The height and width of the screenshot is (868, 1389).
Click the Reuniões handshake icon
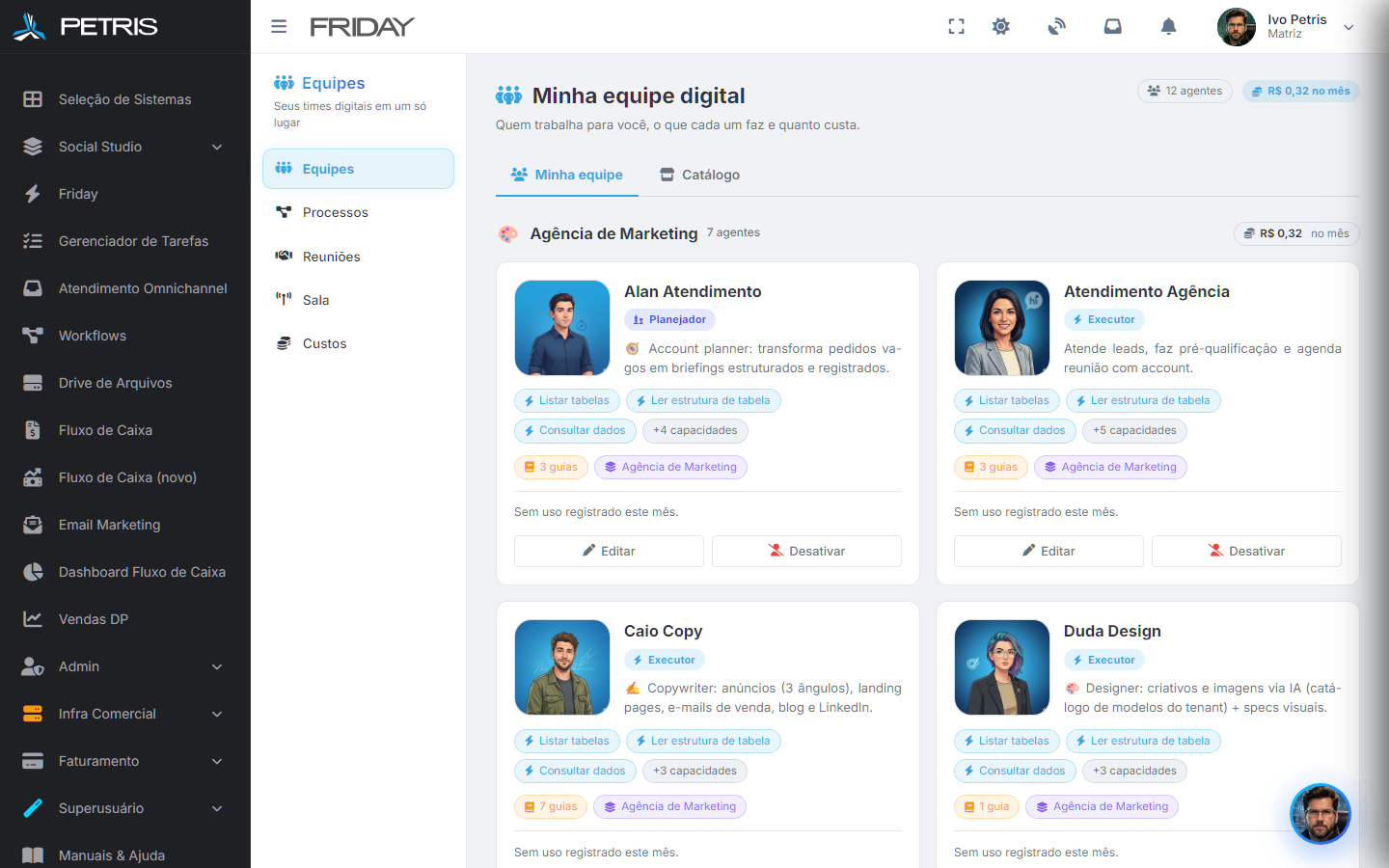[x=284, y=256]
